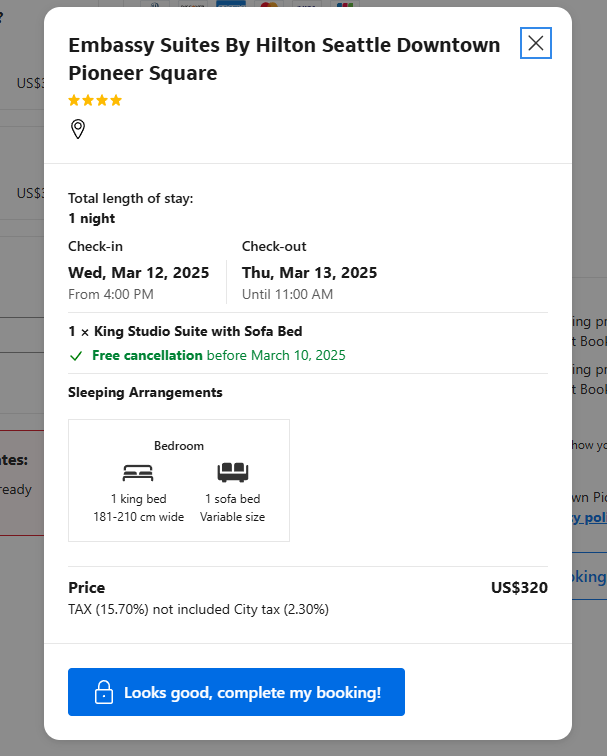Viewport: 607px width, 756px height.
Task: Click the Free cancellation text
Action: (147, 356)
